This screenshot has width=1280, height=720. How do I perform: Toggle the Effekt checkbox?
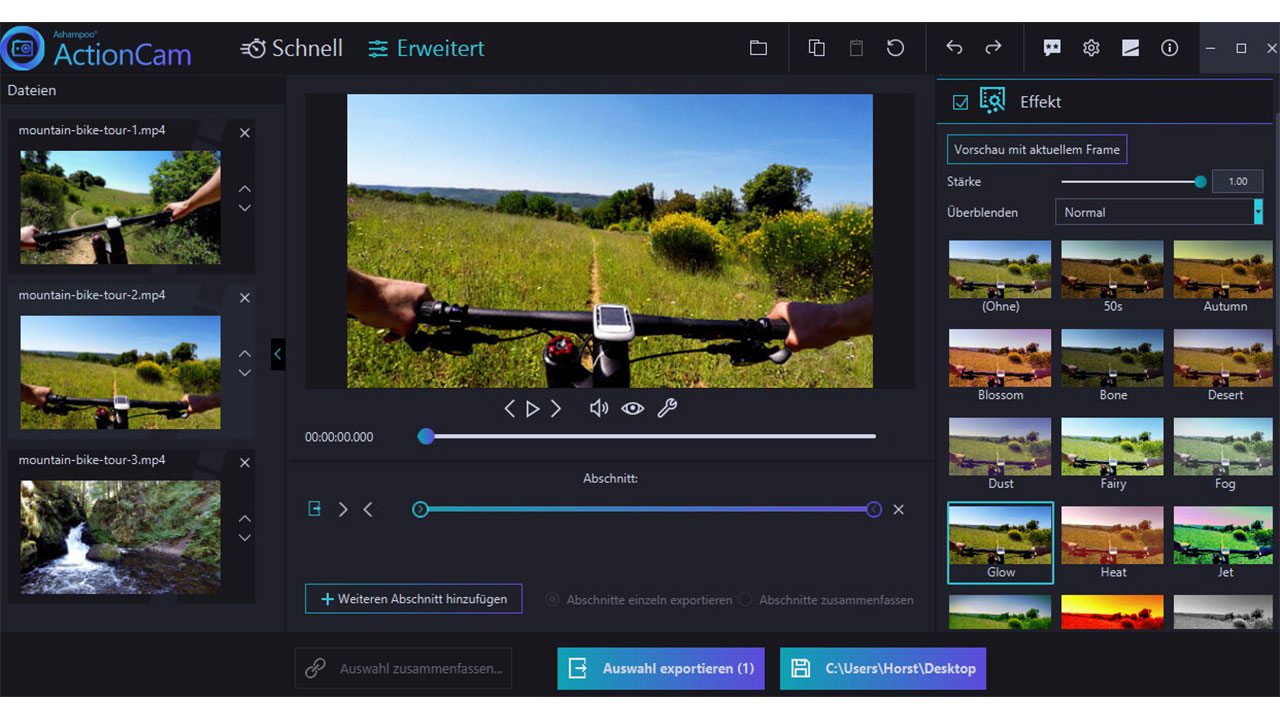click(x=960, y=102)
